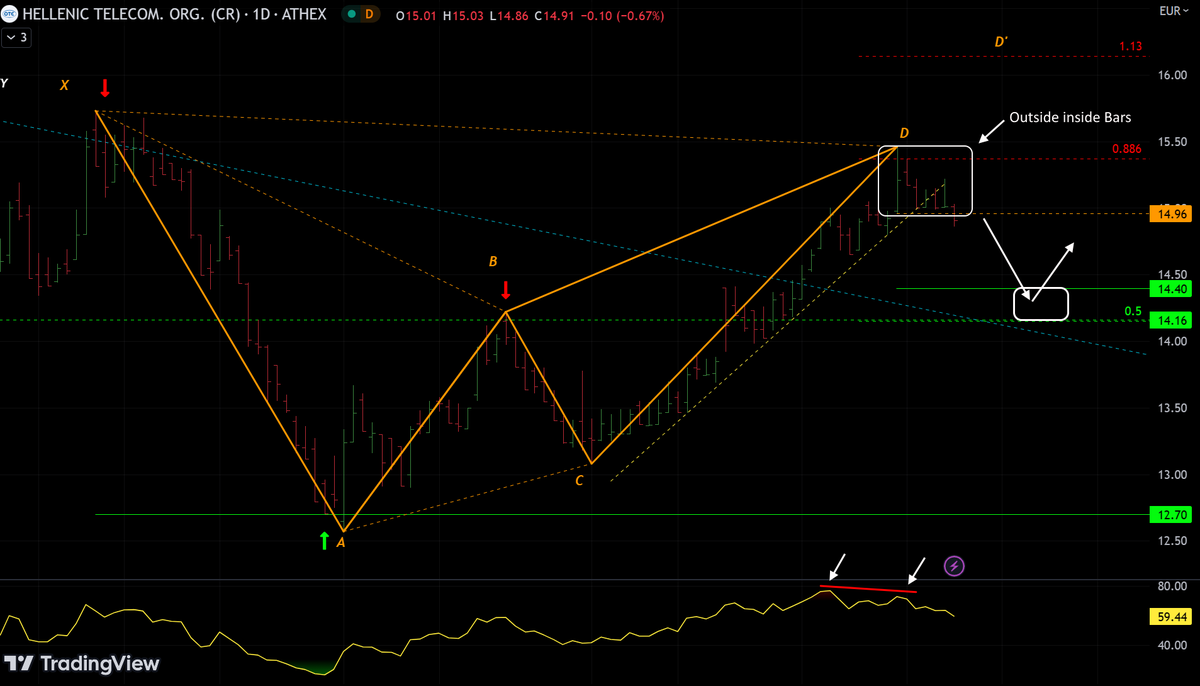Click the OTE symbol logo icon
The width and height of the screenshot is (1200, 686).
pos(8,15)
